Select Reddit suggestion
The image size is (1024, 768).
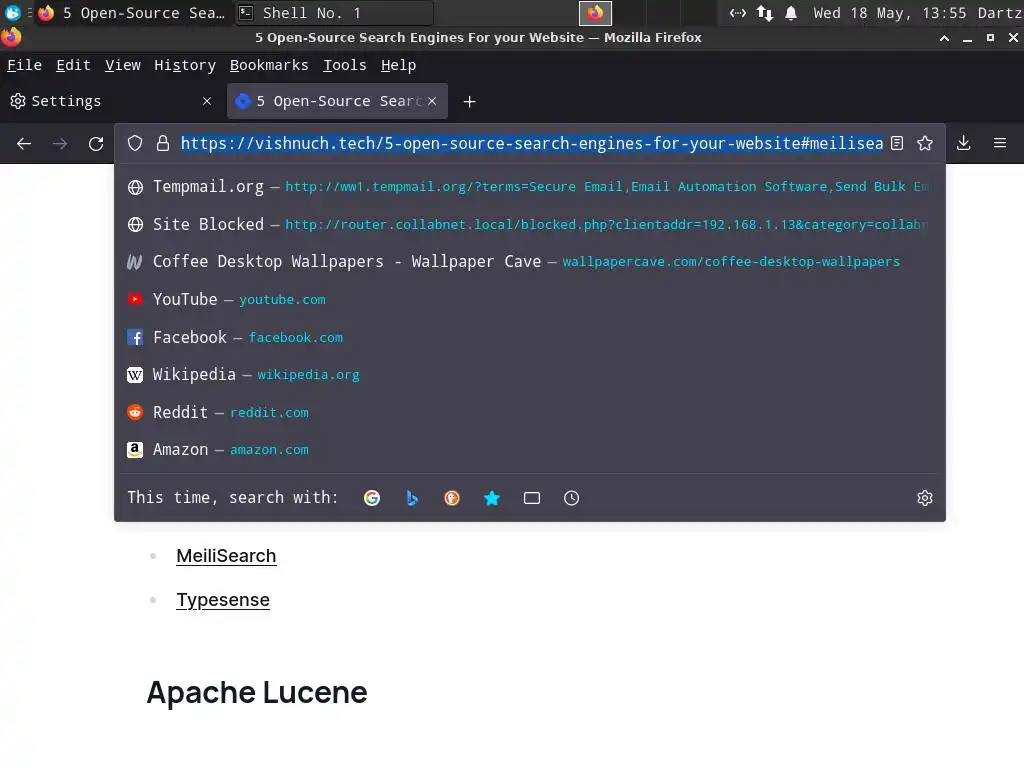coord(530,413)
